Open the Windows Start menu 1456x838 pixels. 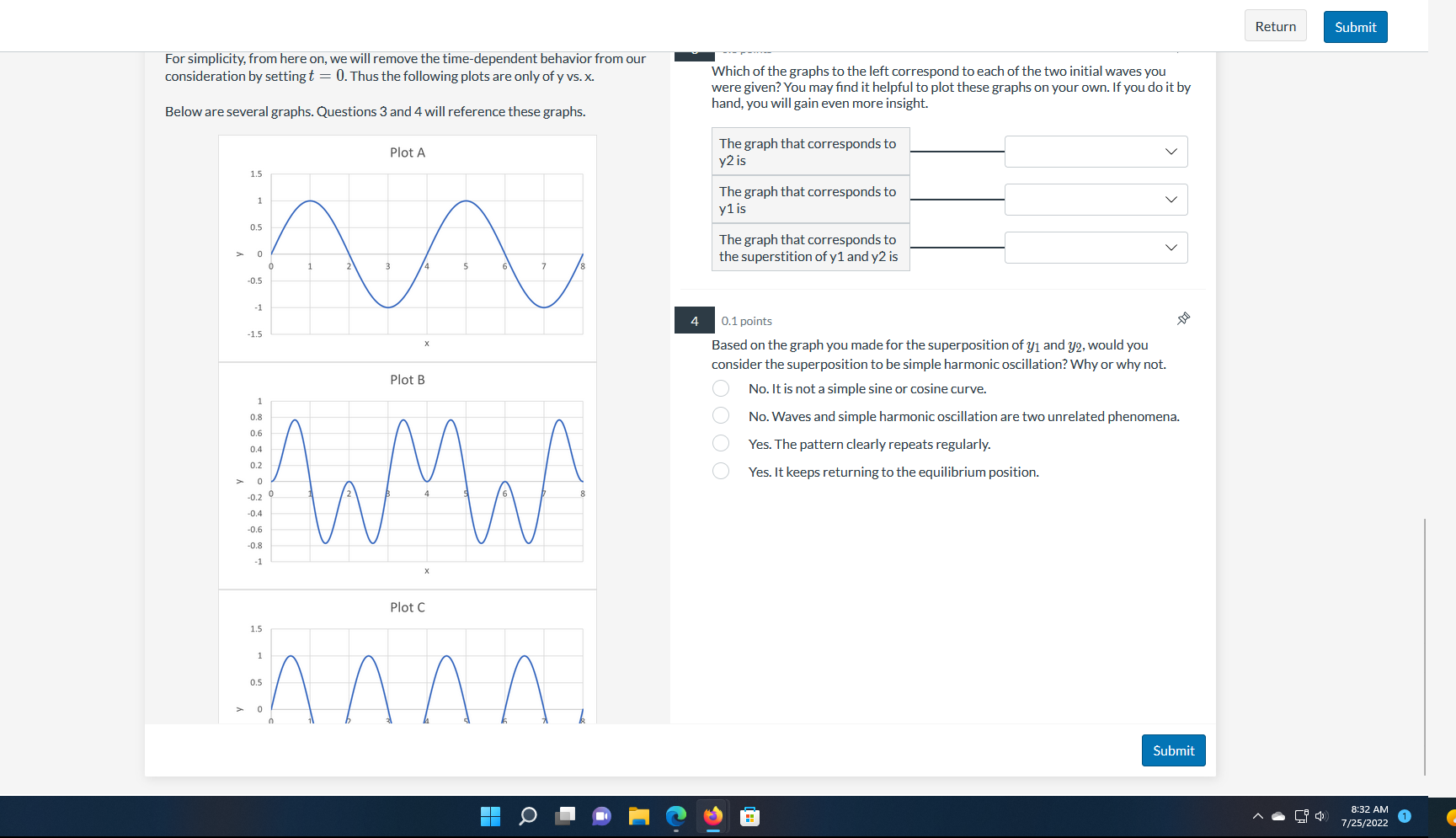click(x=489, y=816)
